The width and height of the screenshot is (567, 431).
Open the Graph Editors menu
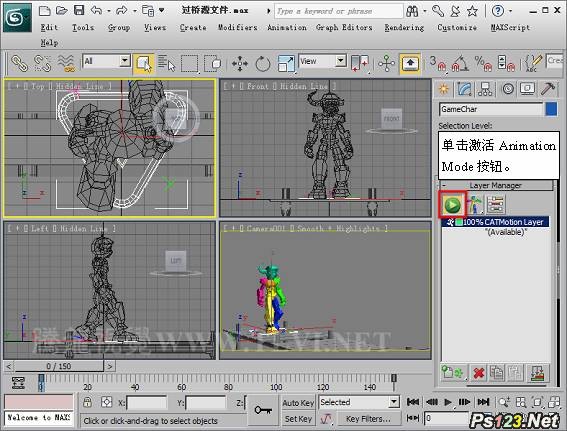(344, 27)
